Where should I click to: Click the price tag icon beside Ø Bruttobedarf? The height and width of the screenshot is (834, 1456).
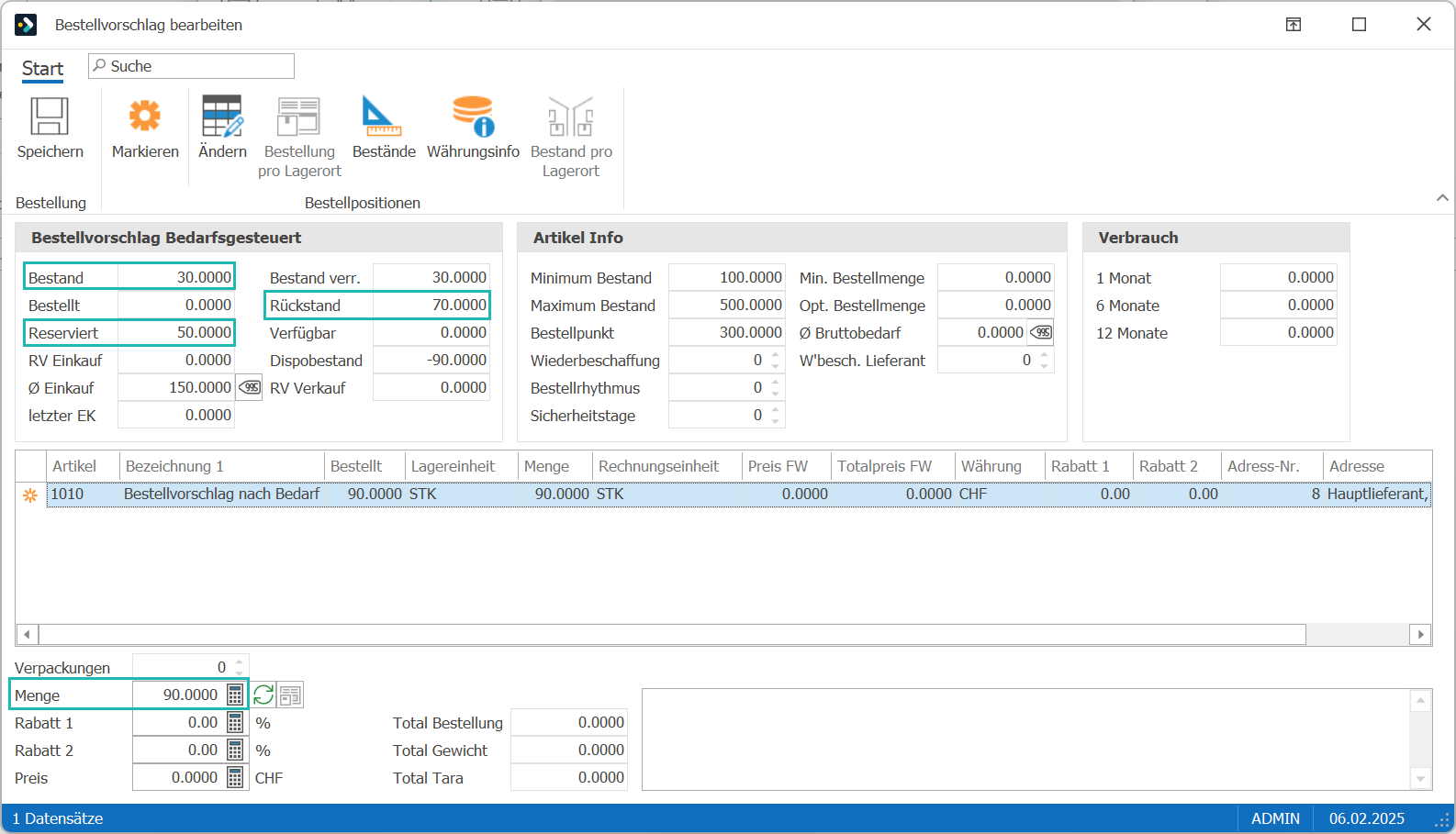coord(1041,332)
